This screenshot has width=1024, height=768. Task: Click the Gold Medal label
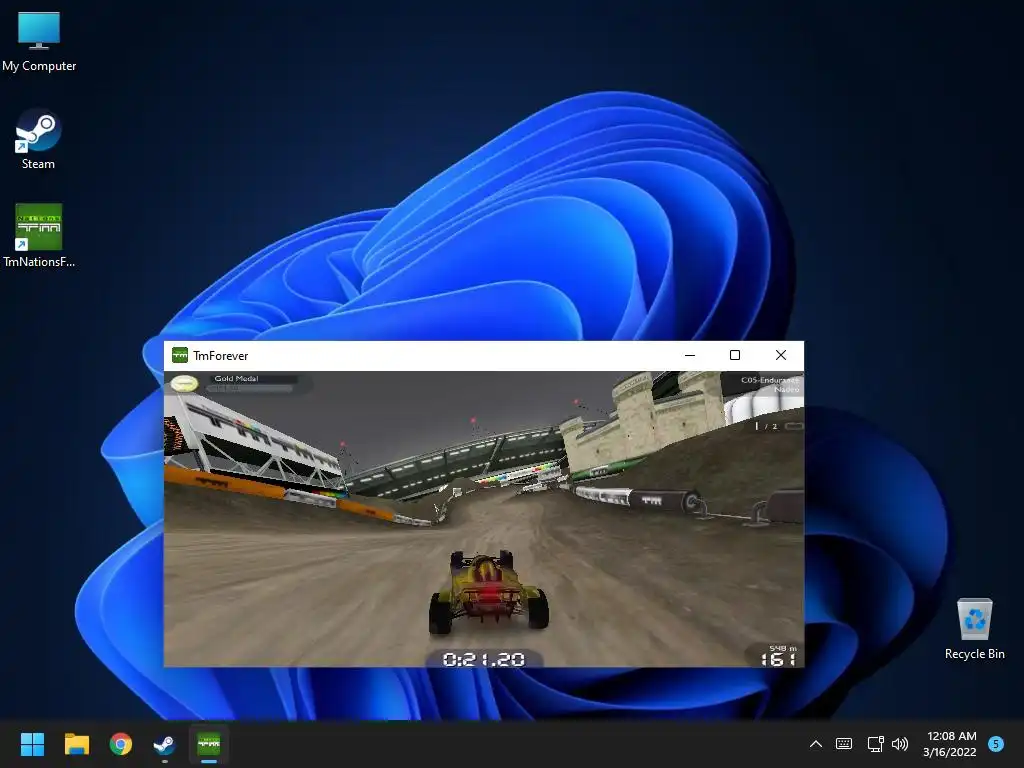click(236, 379)
